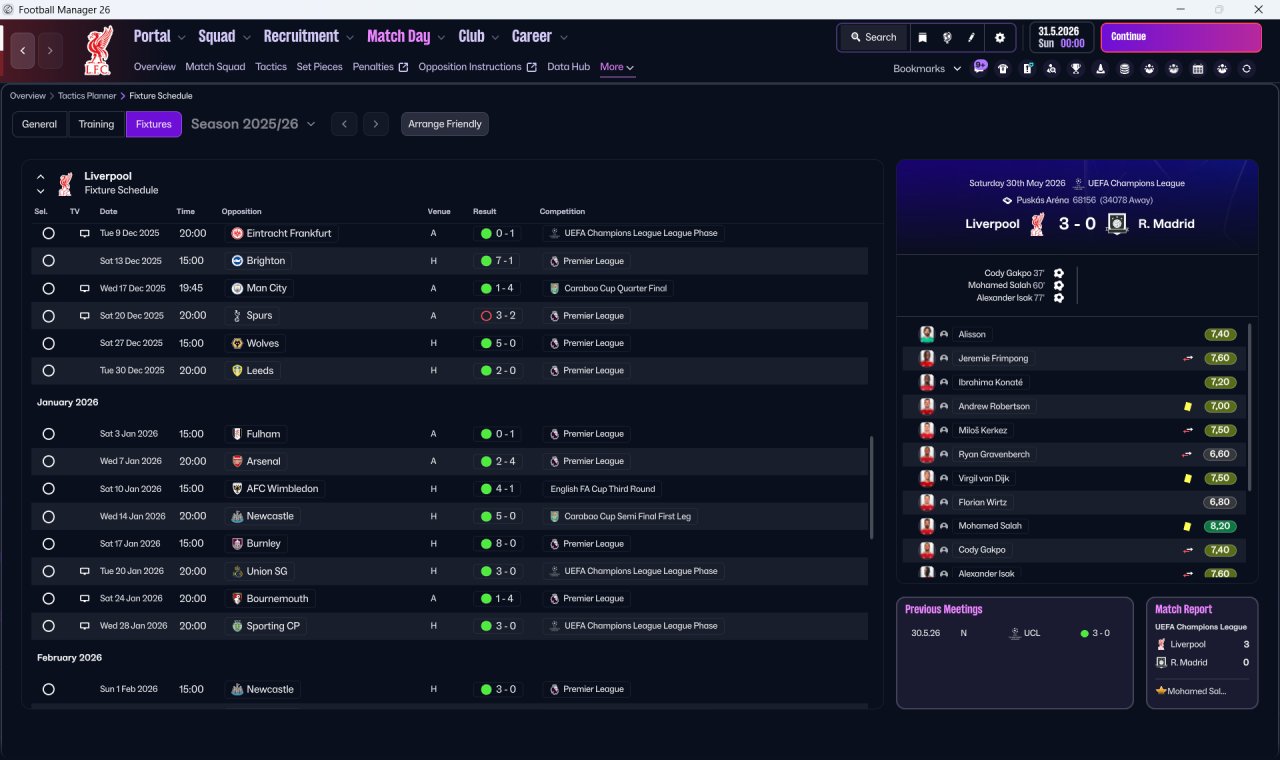Screen dimensions: 1280x760
Task: Open the pencil edit icon in the top bar
Action: [971, 37]
